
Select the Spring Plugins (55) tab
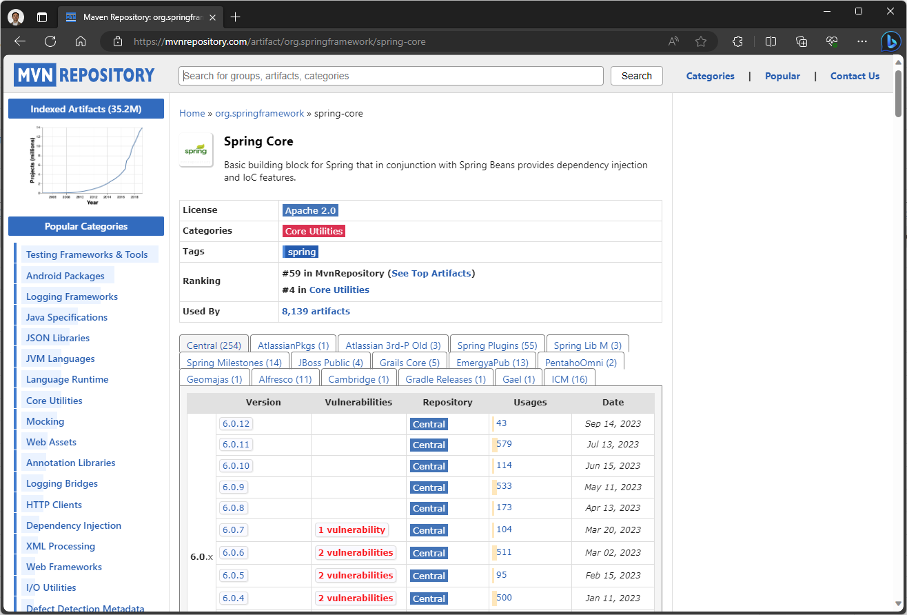497,345
